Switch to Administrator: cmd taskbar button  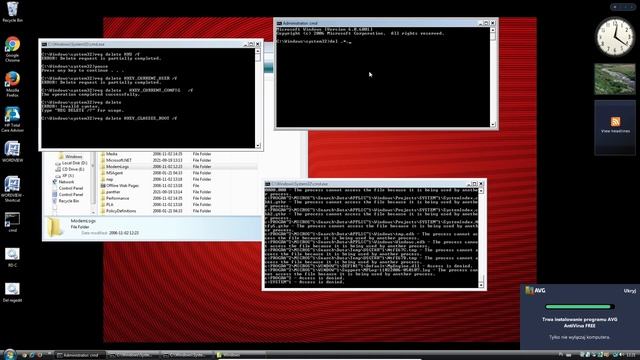point(80,356)
